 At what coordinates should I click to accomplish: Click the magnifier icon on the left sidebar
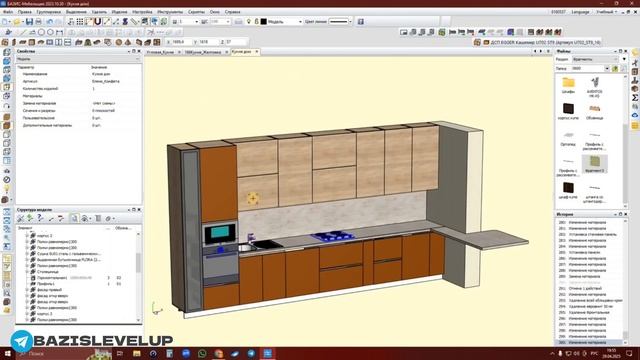pyautogui.click(x=7, y=293)
